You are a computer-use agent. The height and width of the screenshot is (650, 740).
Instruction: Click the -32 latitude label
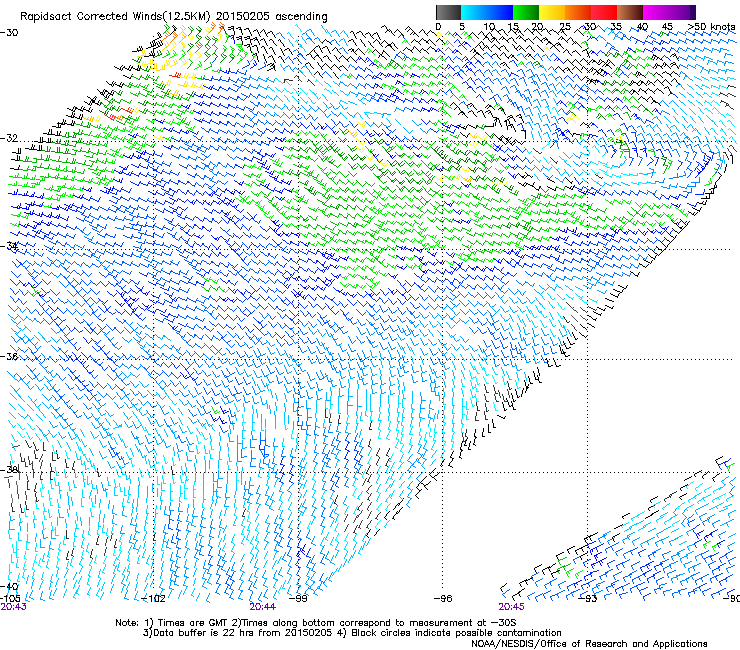click(x=9, y=138)
